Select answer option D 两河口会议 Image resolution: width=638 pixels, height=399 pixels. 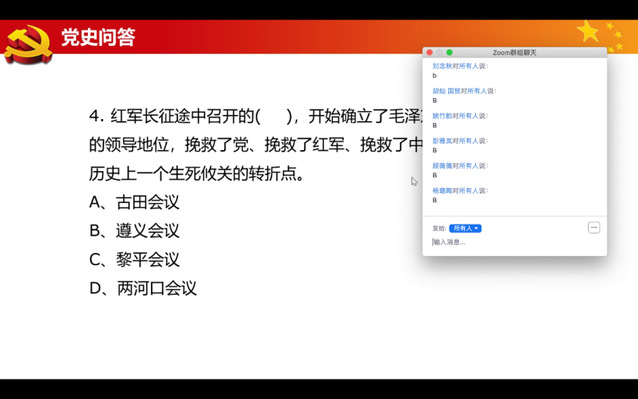[x=142, y=288]
